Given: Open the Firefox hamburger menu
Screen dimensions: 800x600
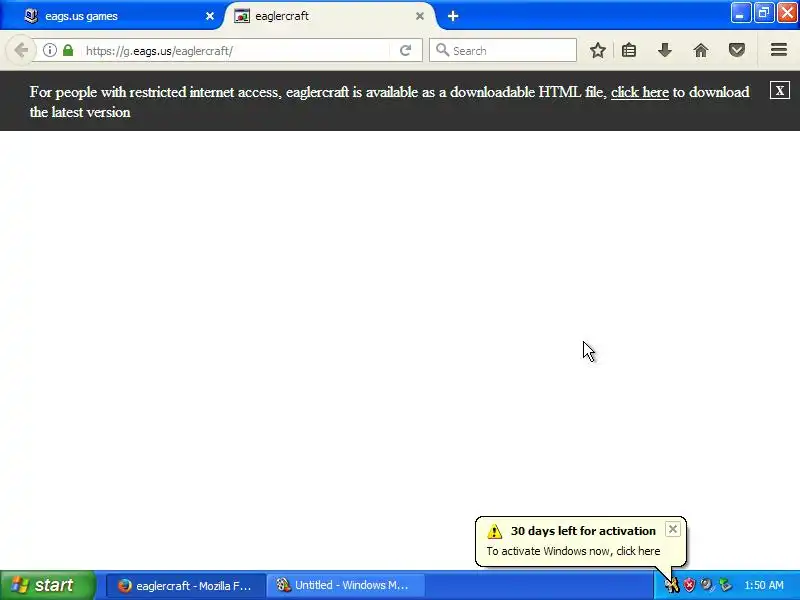Looking at the screenshot, I should tap(779, 50).
